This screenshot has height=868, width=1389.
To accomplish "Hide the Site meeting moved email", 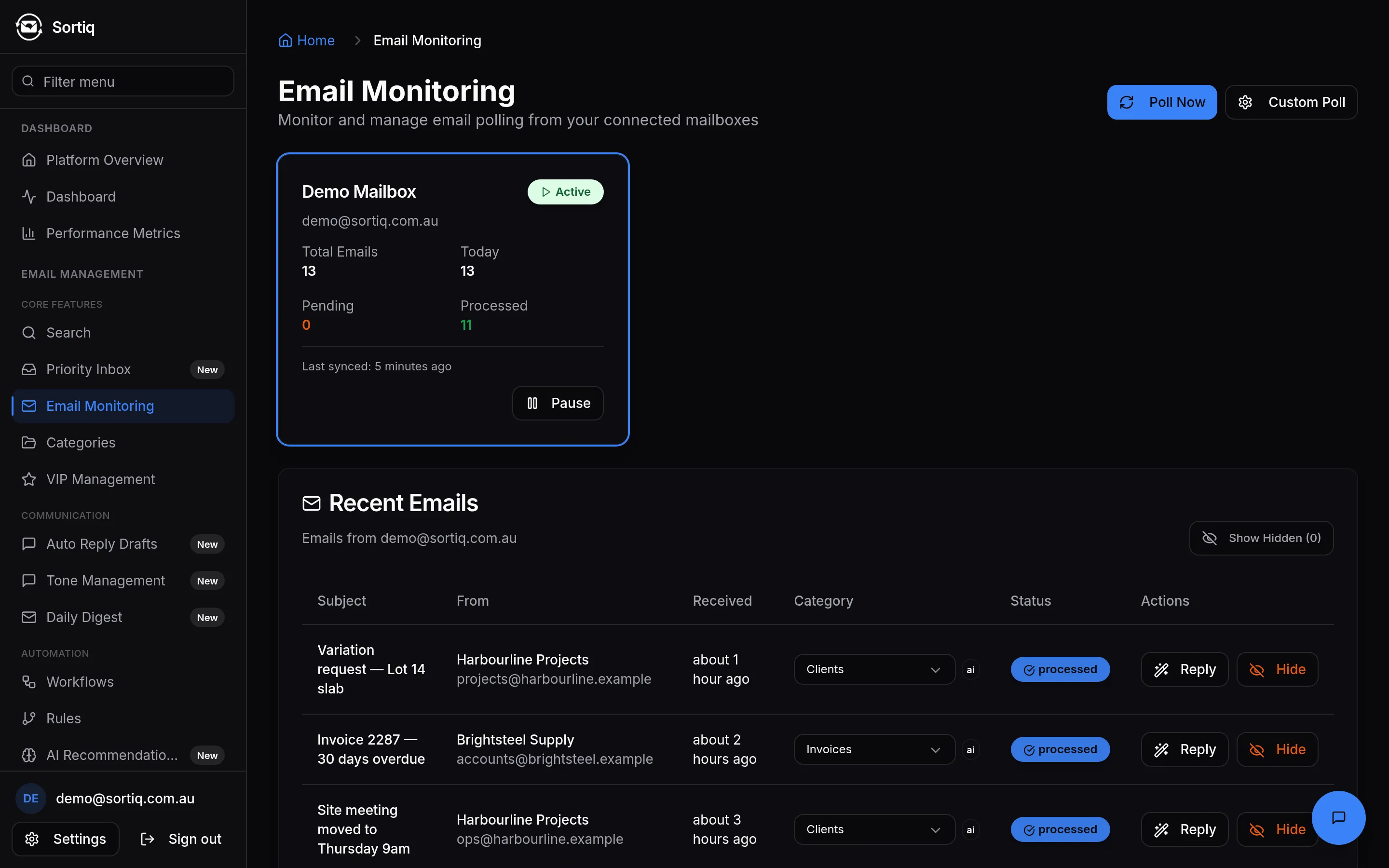I will [x=1277, y=829].
